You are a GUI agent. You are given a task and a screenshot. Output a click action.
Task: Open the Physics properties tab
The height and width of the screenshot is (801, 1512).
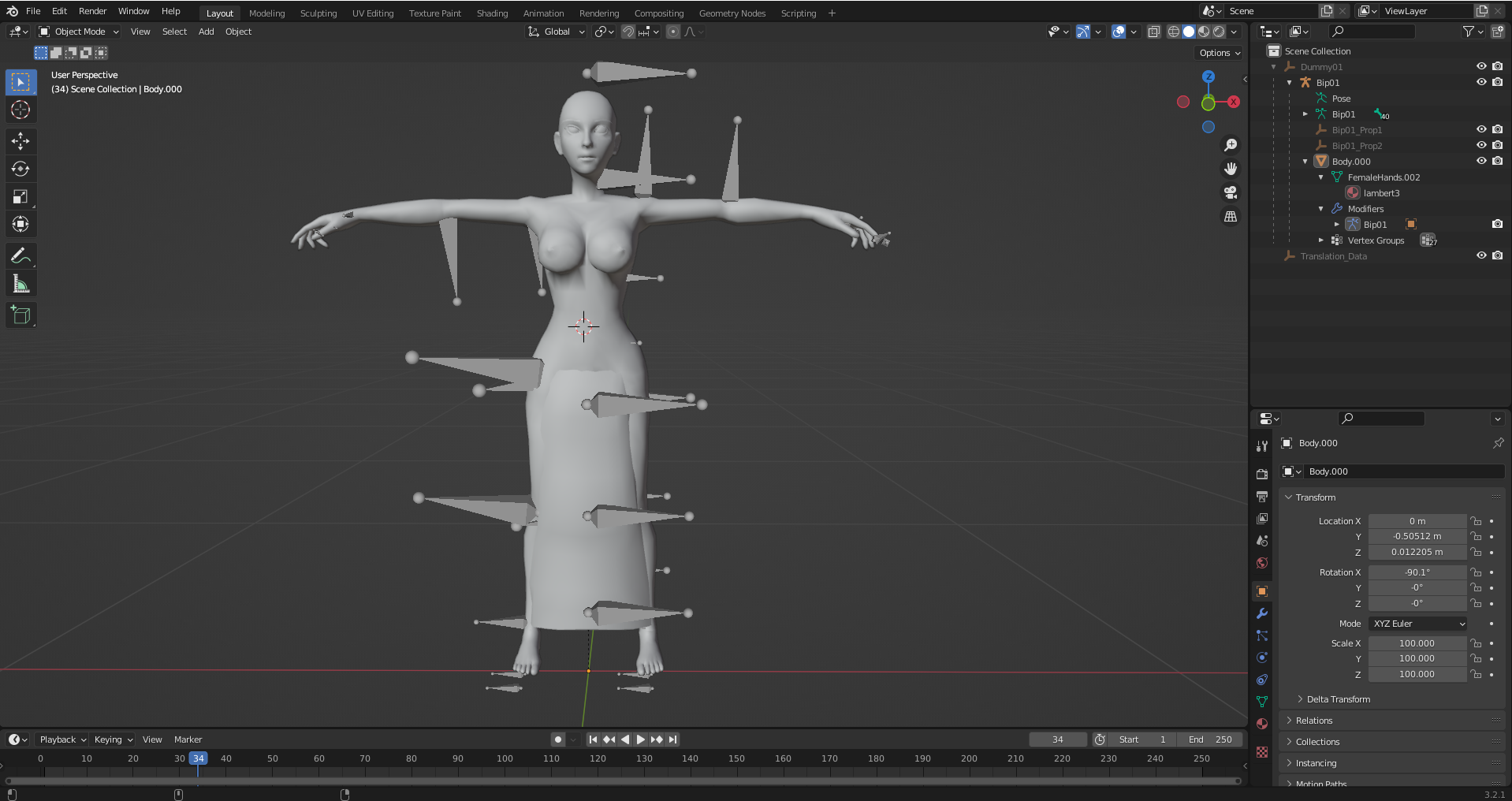coord(1262,658)
